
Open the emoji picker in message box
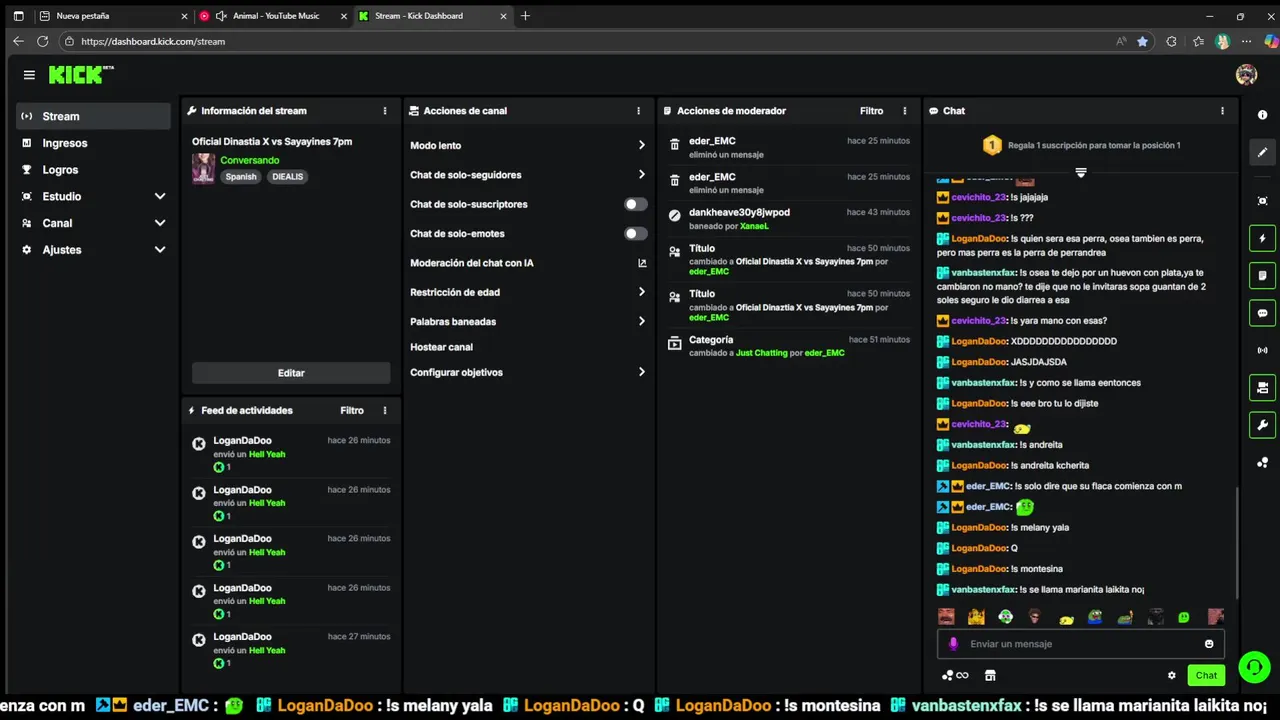click(1209, 644)
